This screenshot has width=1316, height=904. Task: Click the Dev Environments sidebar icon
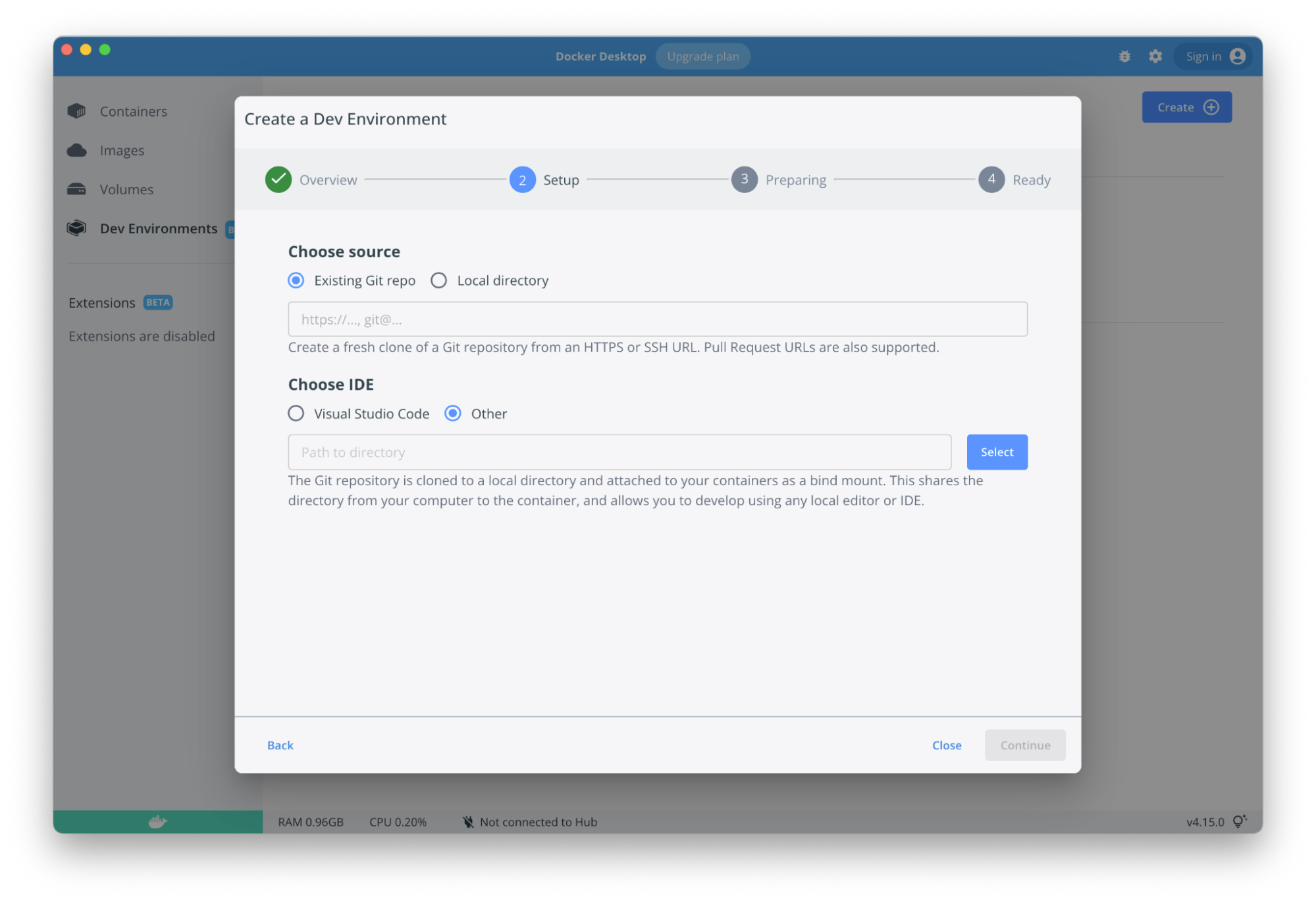(x=78, y=228)
